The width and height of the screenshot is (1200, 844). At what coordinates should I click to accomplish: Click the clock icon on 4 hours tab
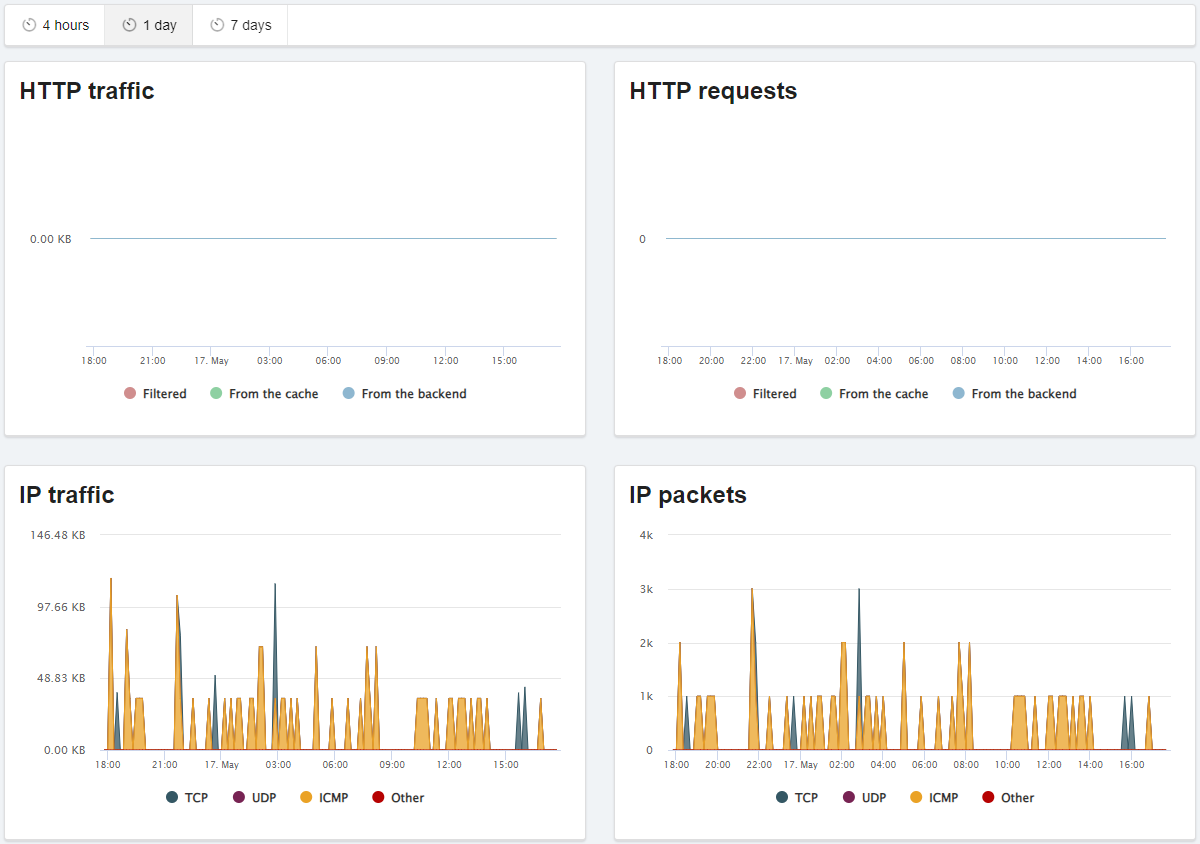(29, 25)
